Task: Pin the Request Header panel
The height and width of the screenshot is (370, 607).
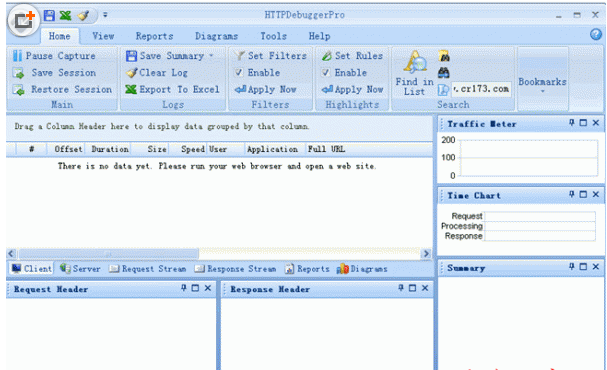Action: (x=183, y=288)
